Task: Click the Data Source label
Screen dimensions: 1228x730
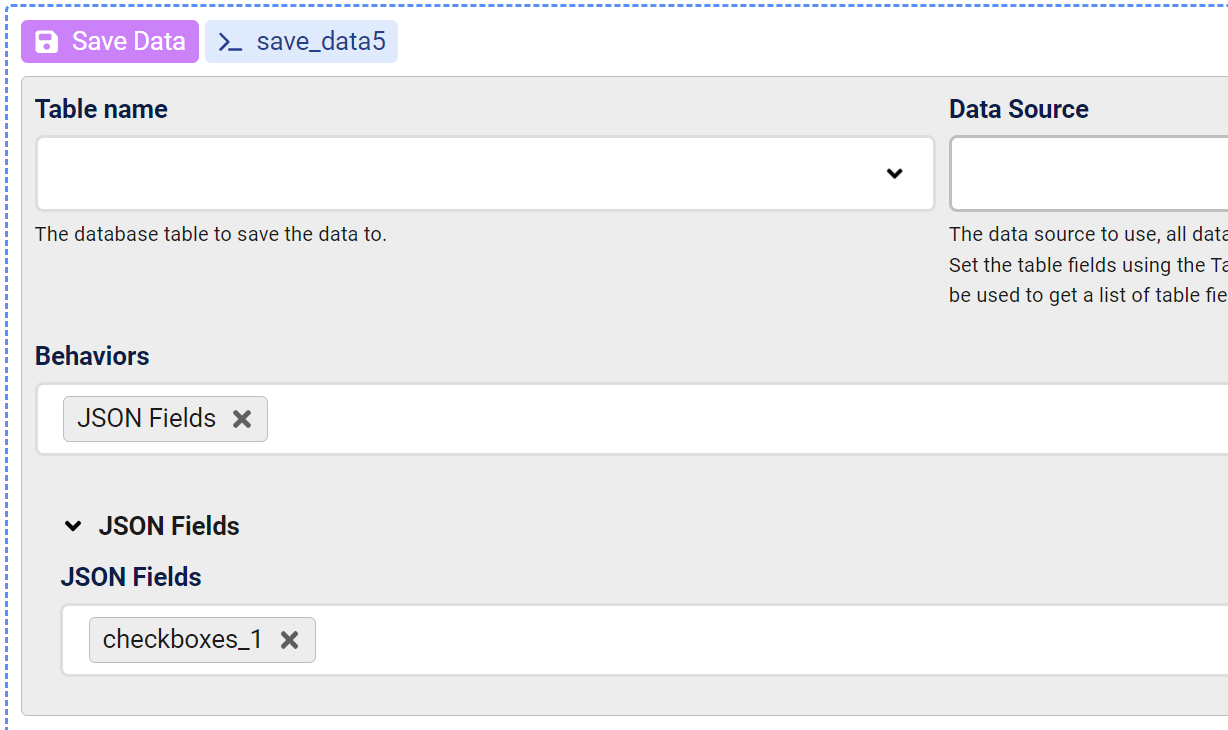Action: tap(1018, 109)
